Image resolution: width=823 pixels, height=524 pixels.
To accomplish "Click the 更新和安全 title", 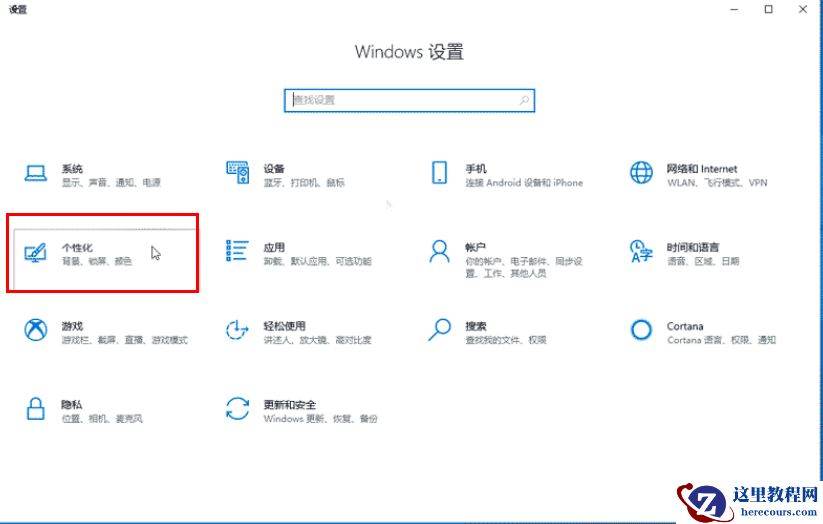I will [x=290, y=405].
